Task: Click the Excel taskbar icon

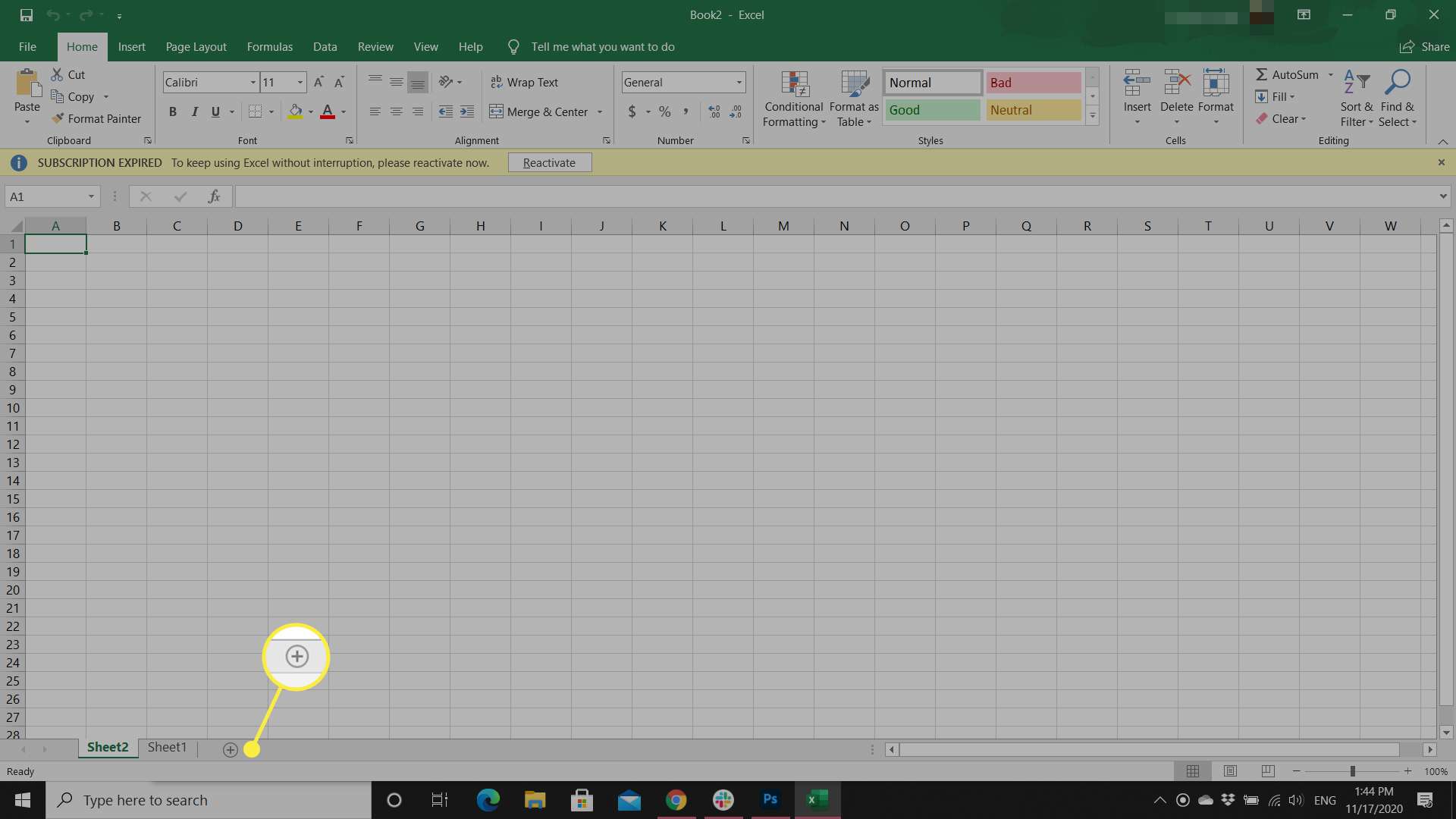Action: (817, 799)
